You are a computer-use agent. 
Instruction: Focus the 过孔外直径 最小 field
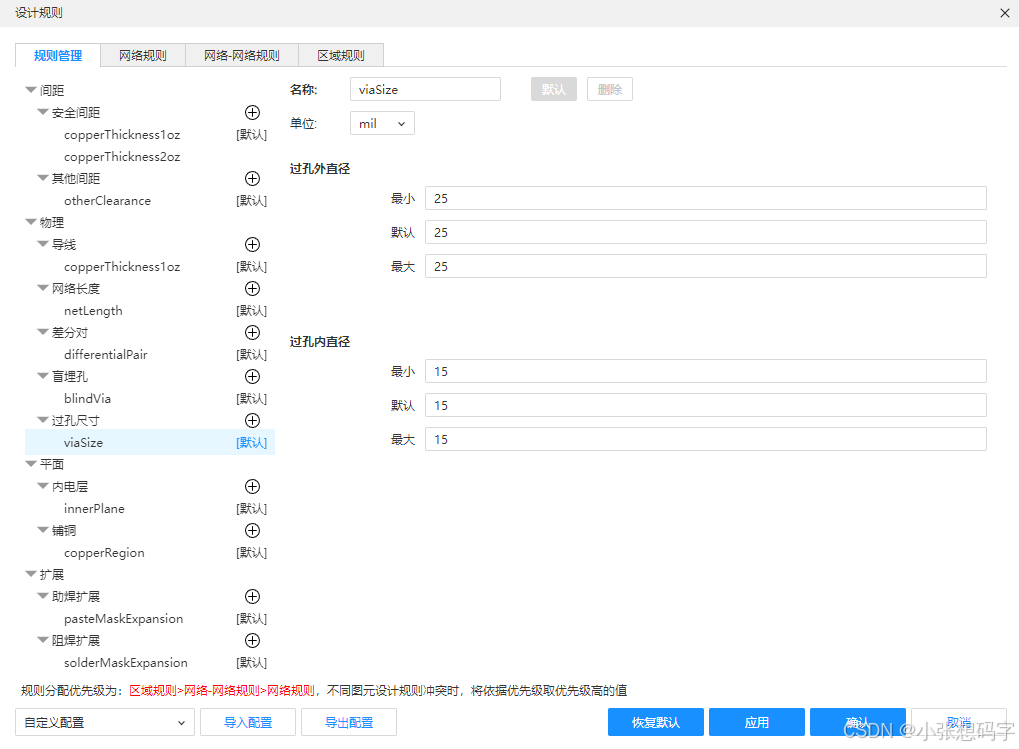(706, 198)
